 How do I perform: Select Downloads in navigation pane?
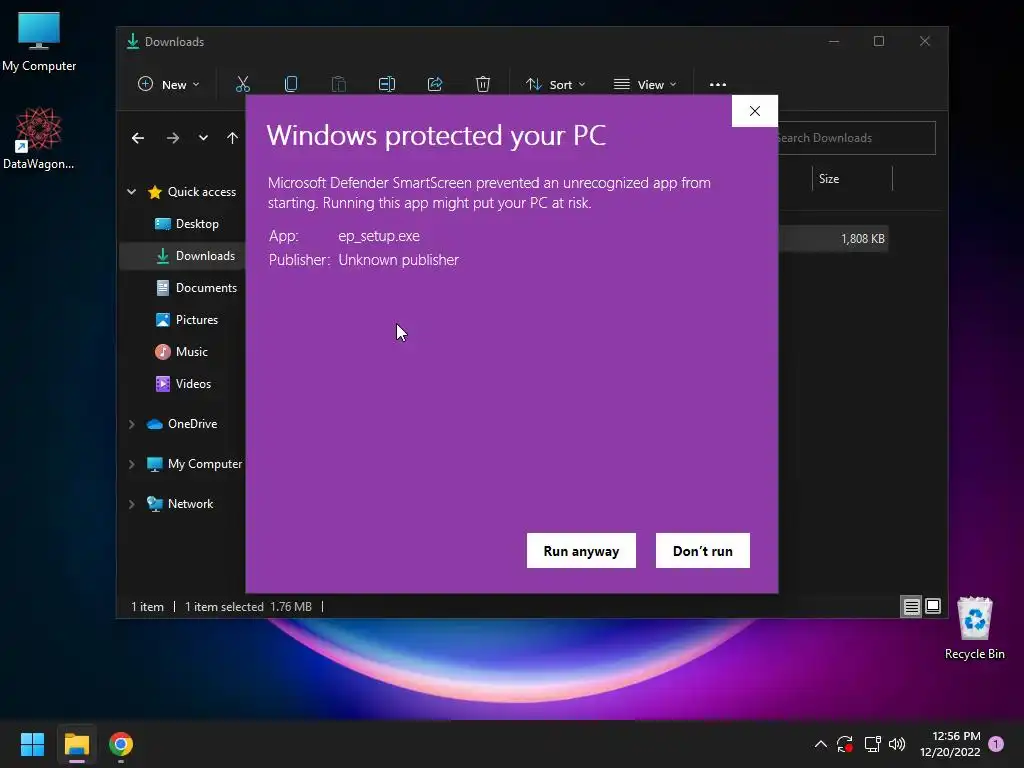click(195, 255)
